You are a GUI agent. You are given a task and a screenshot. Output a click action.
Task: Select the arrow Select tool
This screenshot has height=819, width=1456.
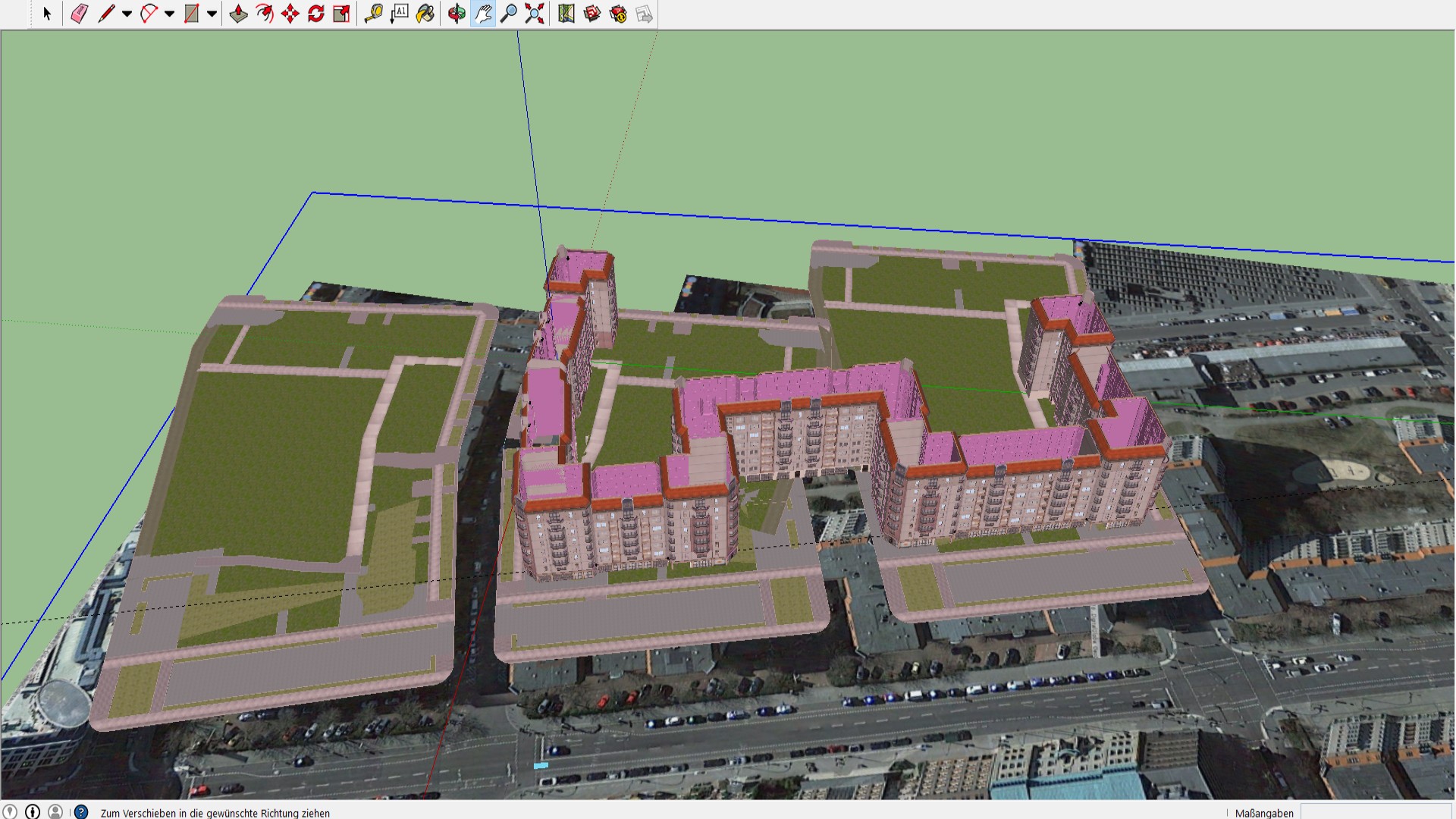(x=47, y=14)
